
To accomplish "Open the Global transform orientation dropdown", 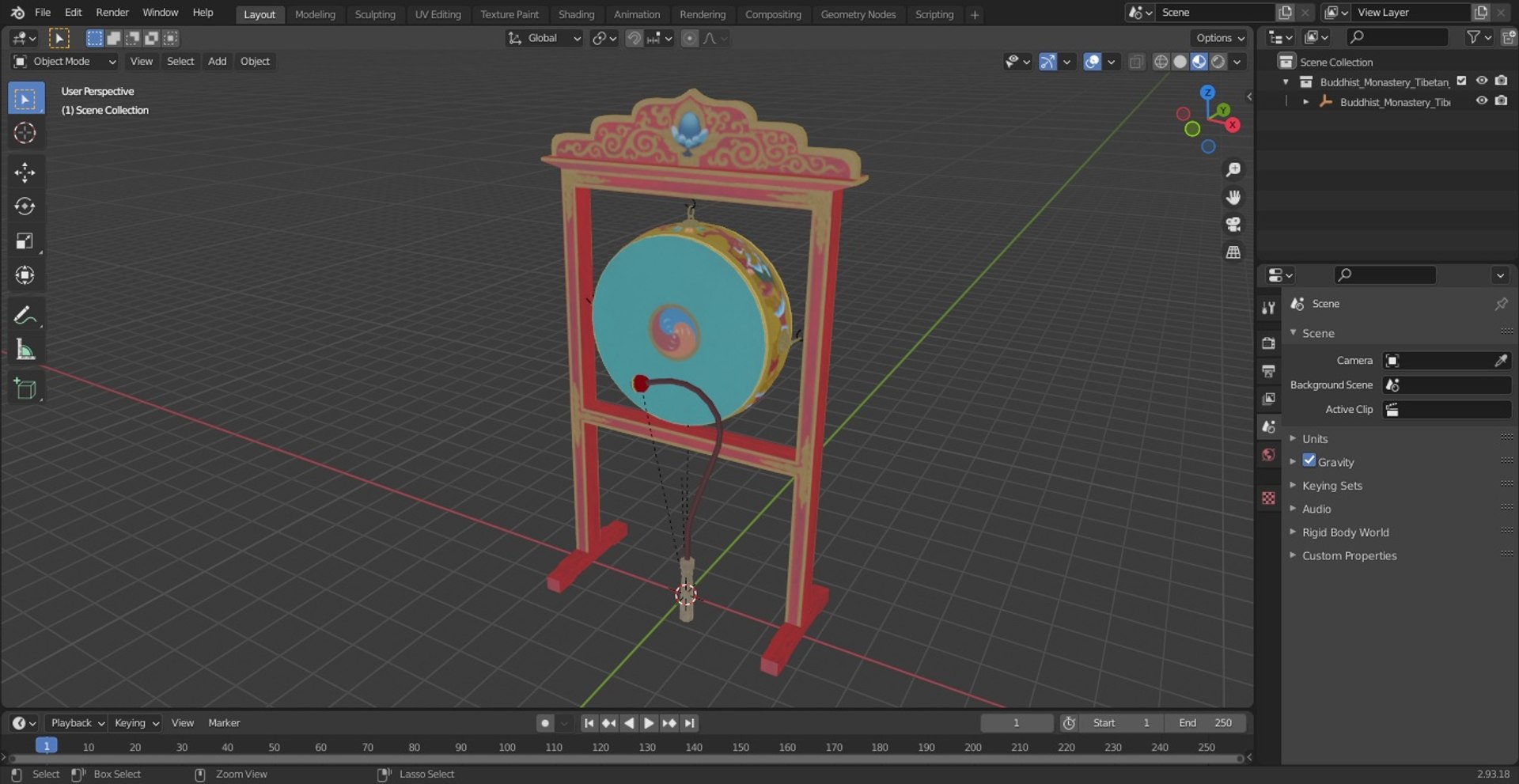I will click(544, 38).
